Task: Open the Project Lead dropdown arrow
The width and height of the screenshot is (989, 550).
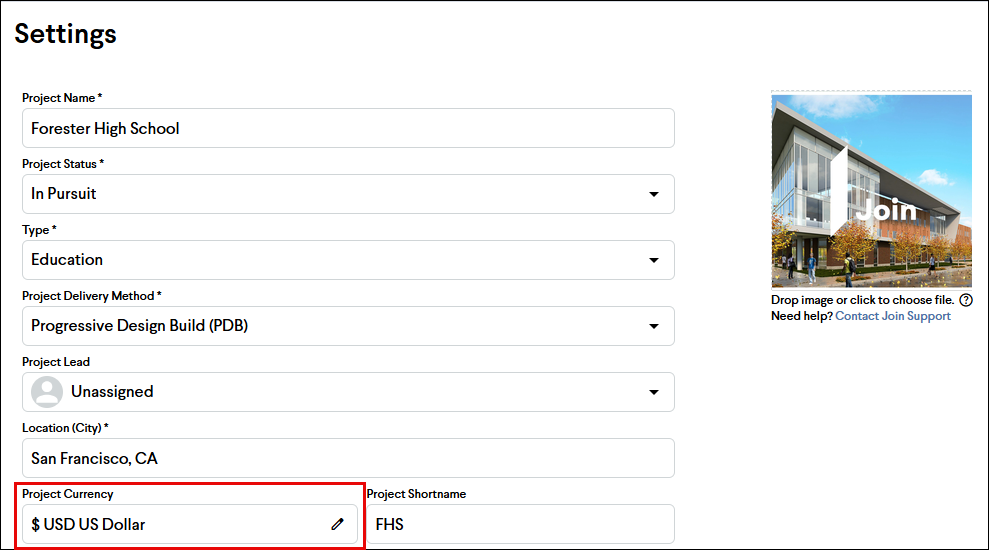Action: 654,392
